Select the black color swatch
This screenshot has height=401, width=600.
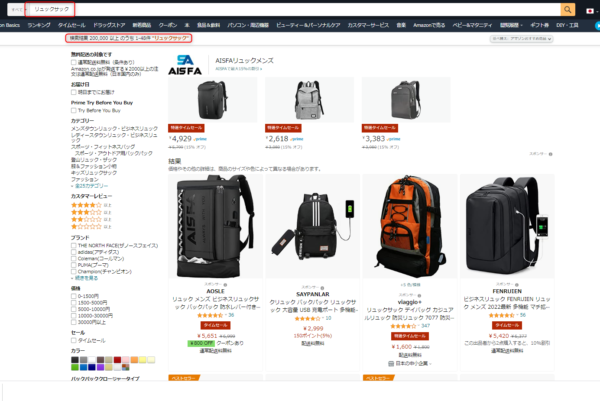pos(75,360)
